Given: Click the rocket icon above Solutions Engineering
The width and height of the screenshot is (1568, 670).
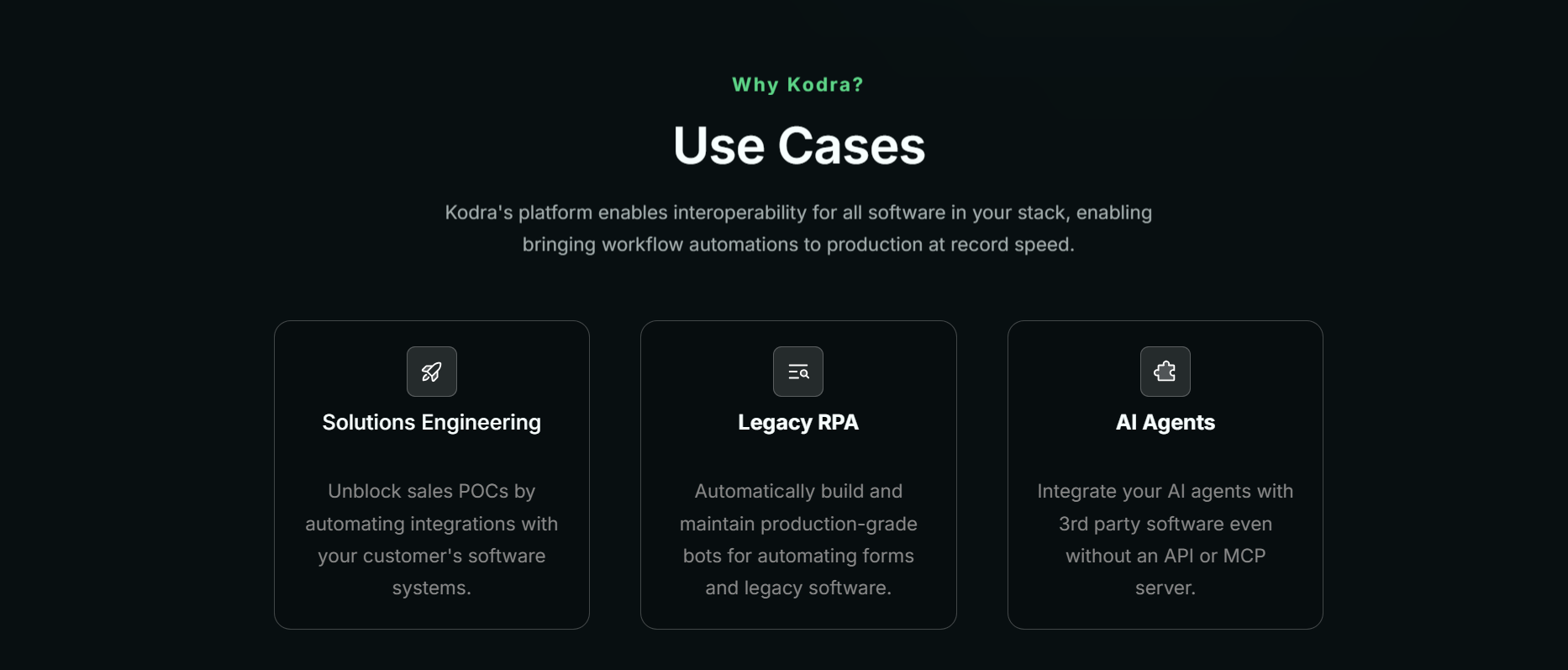Looking at the screenshot, I should 431,372.
